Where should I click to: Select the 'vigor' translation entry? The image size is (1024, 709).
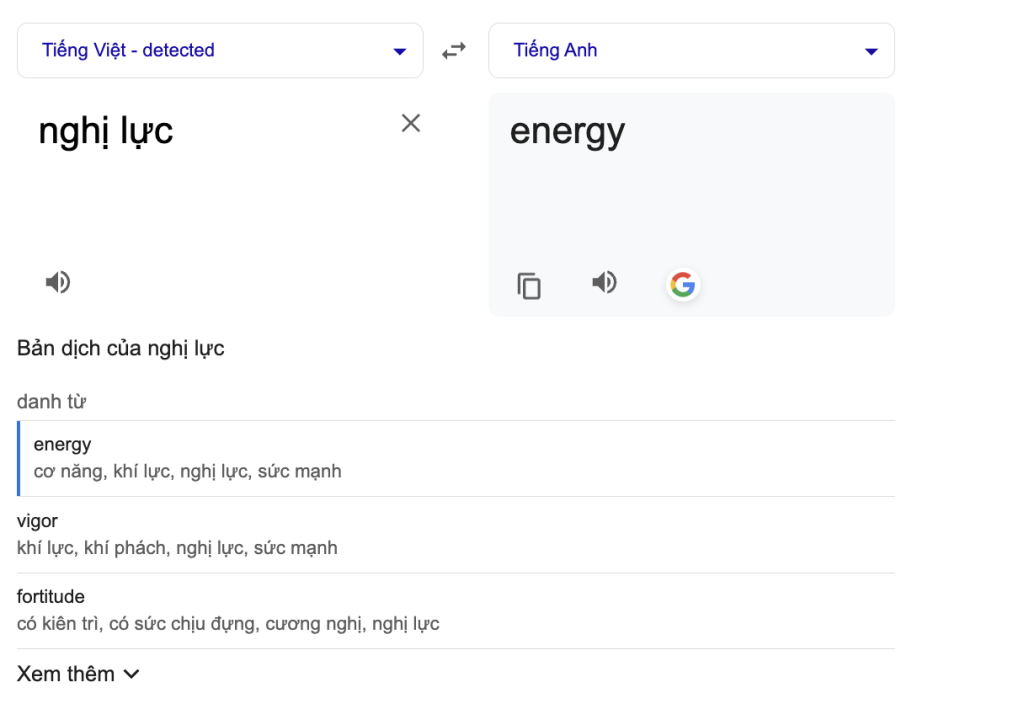point(37,521)
